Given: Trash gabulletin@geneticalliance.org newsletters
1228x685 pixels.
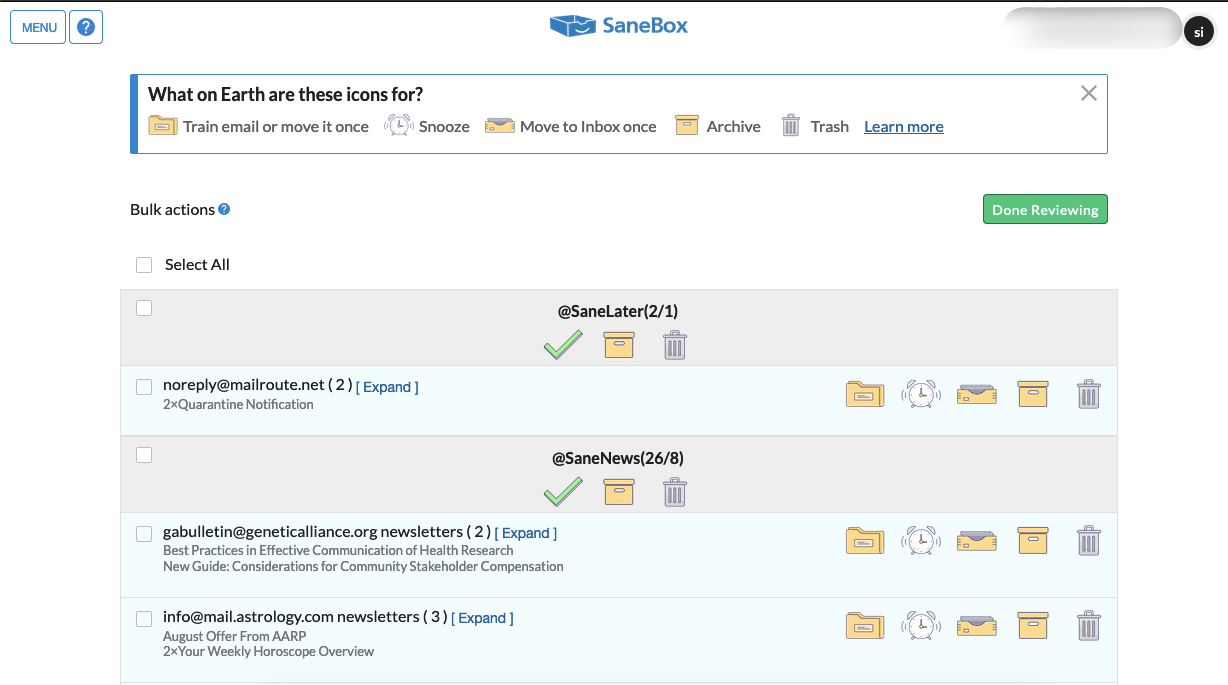Looking at the screenshot, I should [x=1089, y=541].
